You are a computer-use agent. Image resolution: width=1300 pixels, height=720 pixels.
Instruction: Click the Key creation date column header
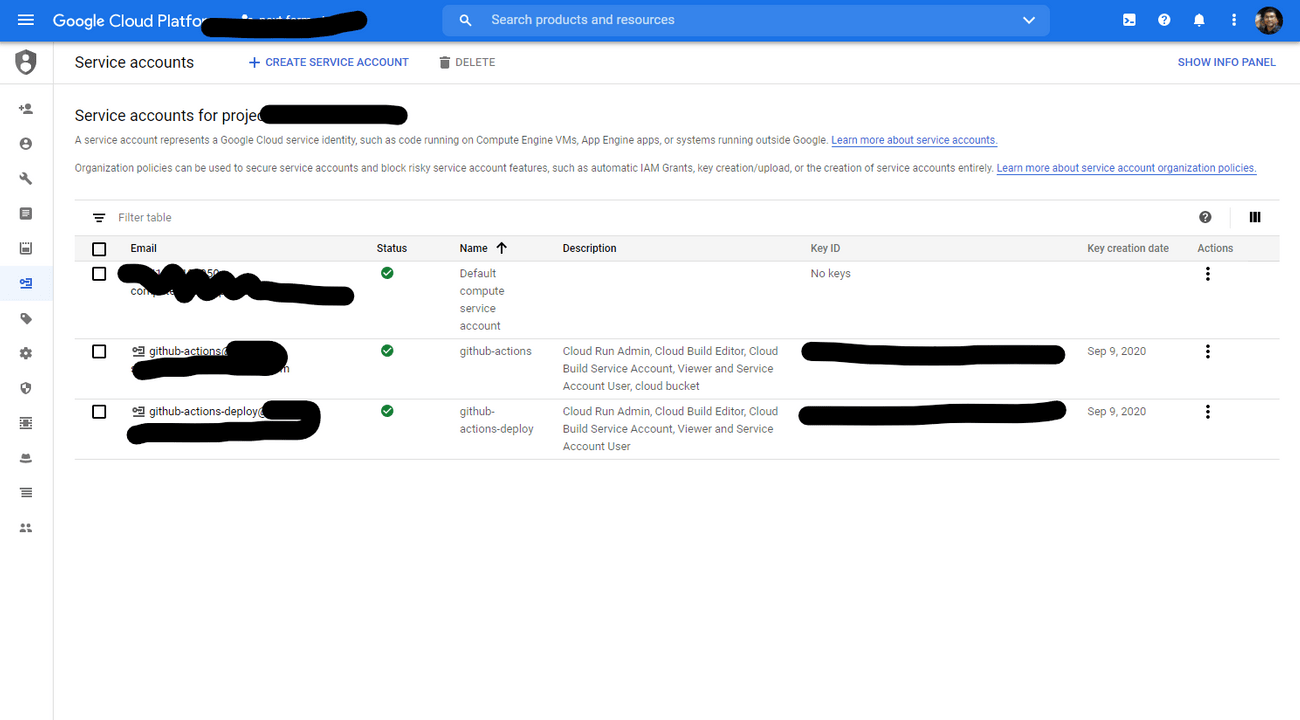(x=1128, y=249)
